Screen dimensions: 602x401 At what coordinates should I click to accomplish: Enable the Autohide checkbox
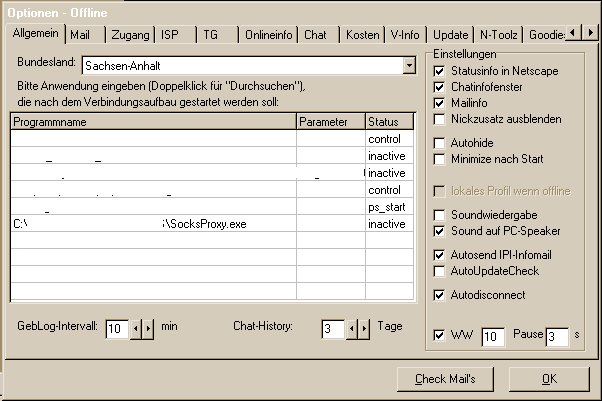[439, 143]
